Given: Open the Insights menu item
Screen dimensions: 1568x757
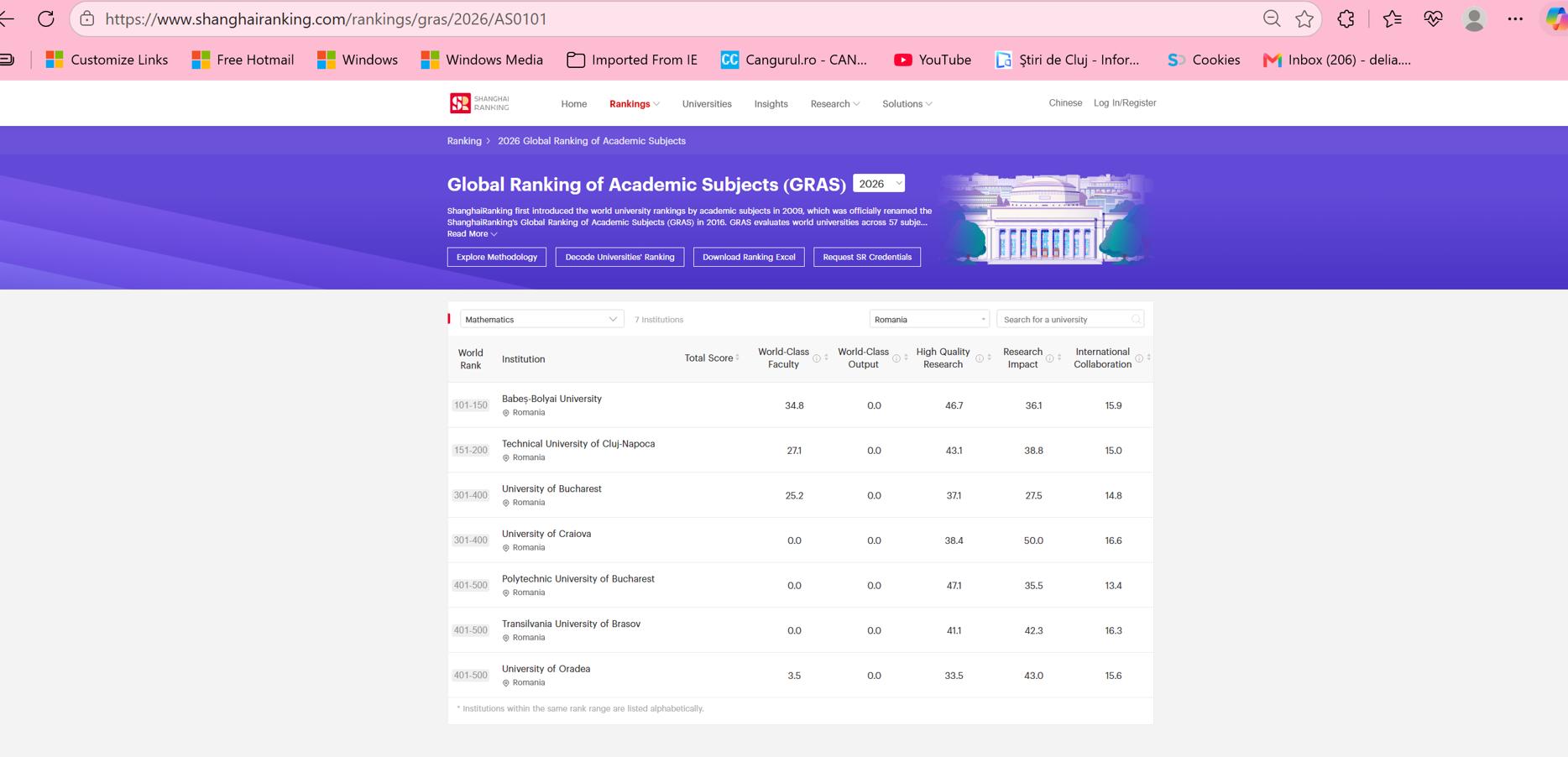Looking at the screenshot, I should (x=771, y=104).
